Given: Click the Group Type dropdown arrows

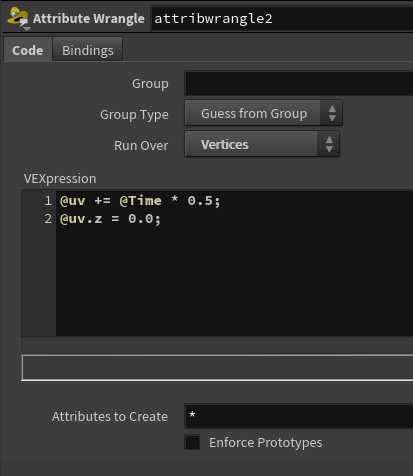Looking at the screenshot, I should click(x=332, y=113).
